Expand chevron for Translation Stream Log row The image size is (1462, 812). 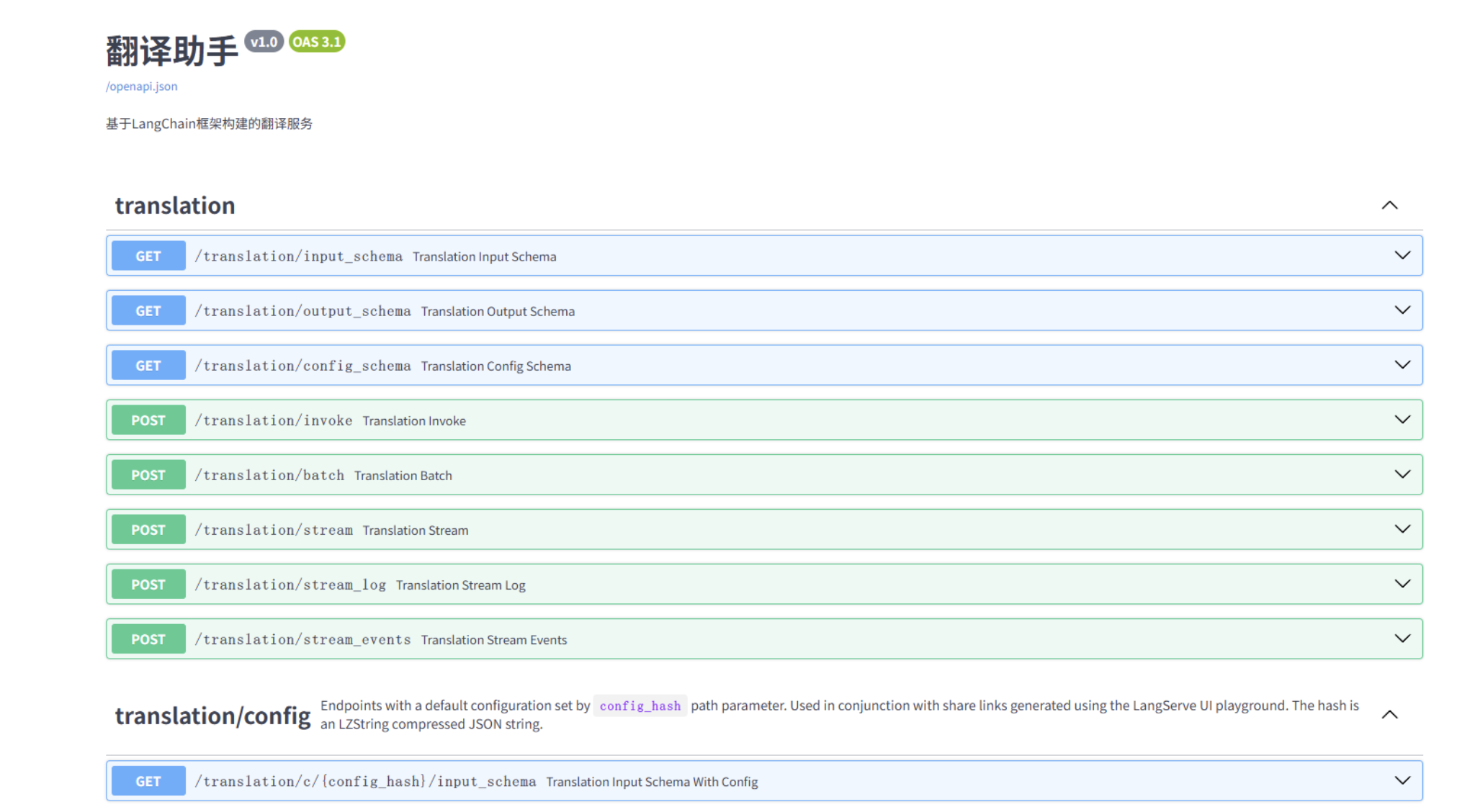[1402, 584]
